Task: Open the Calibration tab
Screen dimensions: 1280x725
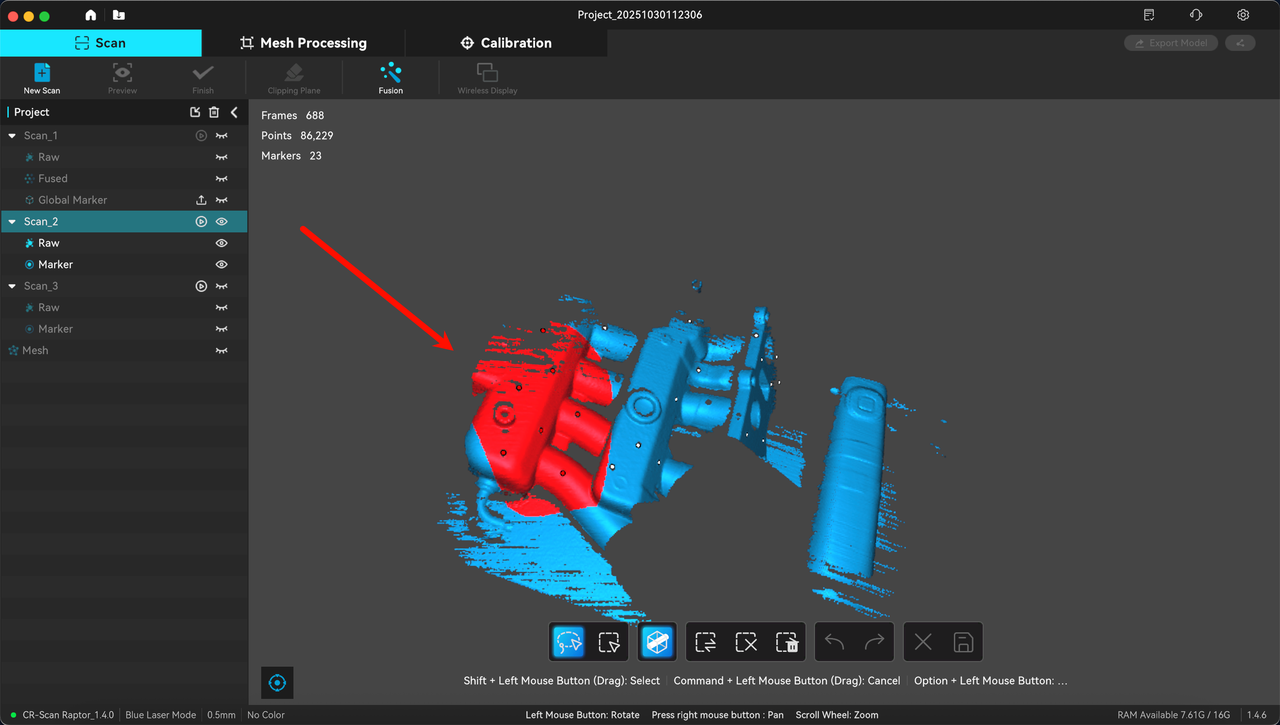Action: coord(506,43)
